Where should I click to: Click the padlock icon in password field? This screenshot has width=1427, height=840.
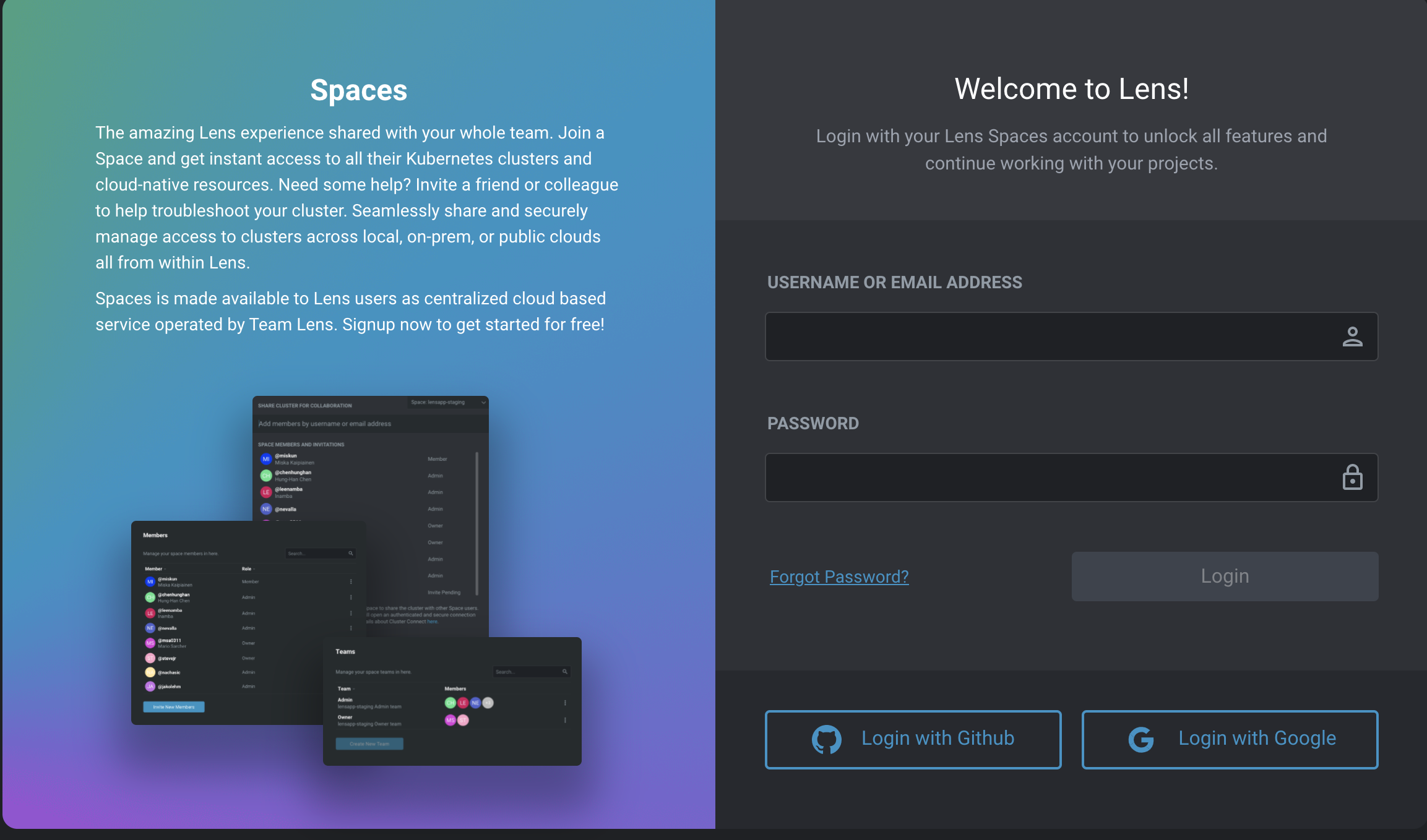pyautogui.click(x=1352, y=478)
